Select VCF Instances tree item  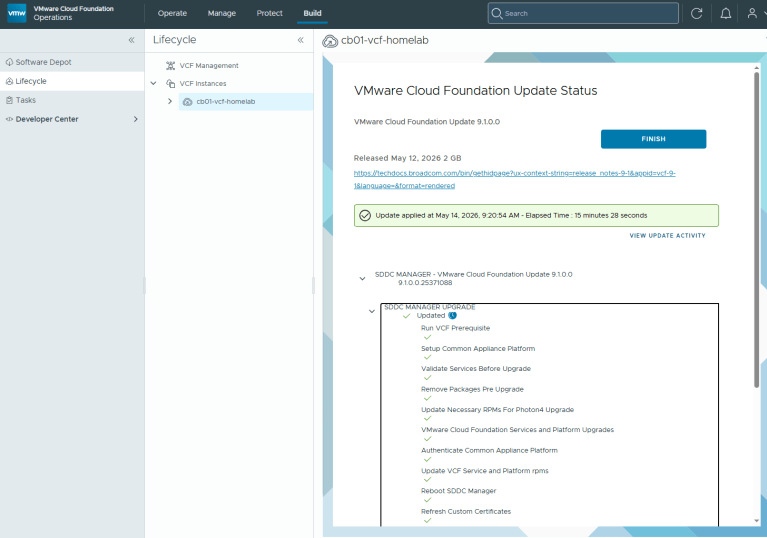tap(203, 84)
